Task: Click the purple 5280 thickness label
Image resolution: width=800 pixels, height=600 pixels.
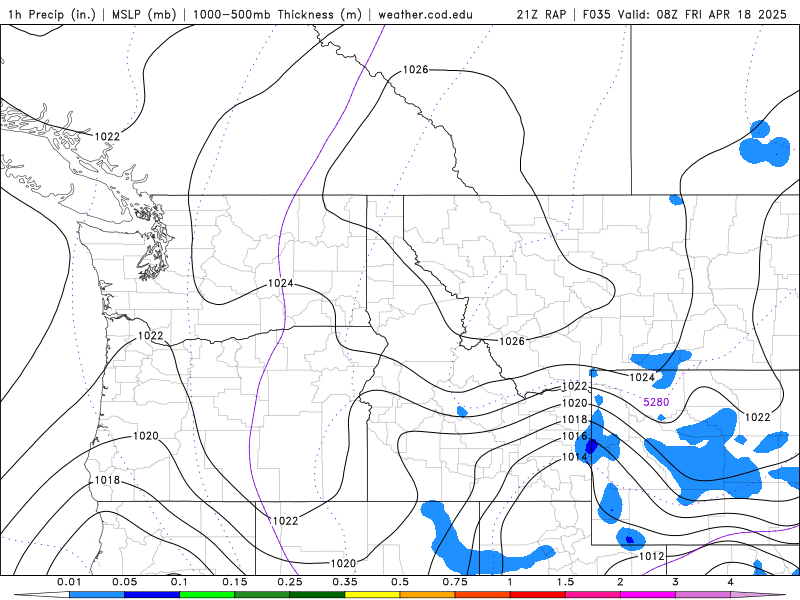Action: click(x=656, y=402)
